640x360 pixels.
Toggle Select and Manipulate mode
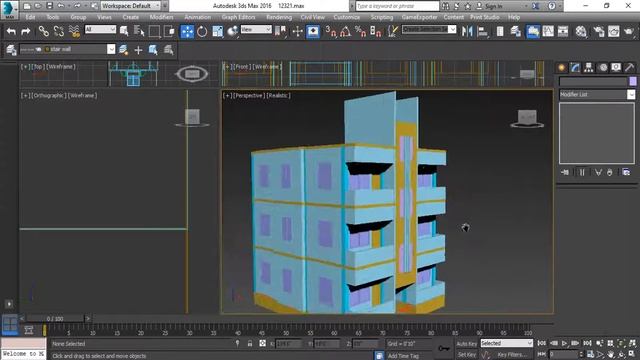298,31
